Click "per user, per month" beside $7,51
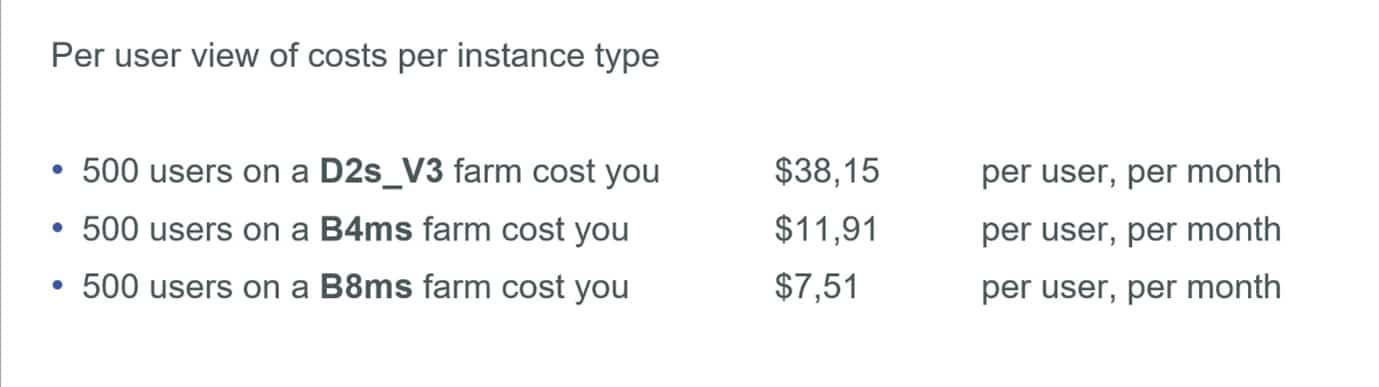The image size is (1379, 387). click(x=1131, y=289)
